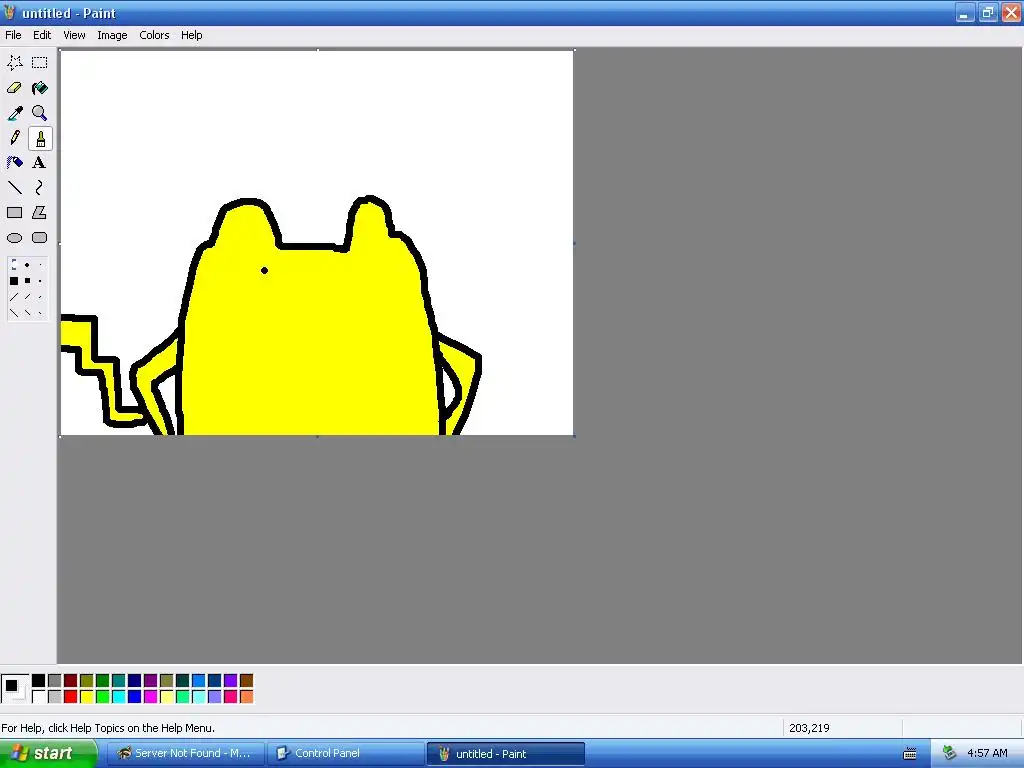The image size is (1024, 768).
Task: Pick the brown color swatch
Action: [x=246, y=681]
